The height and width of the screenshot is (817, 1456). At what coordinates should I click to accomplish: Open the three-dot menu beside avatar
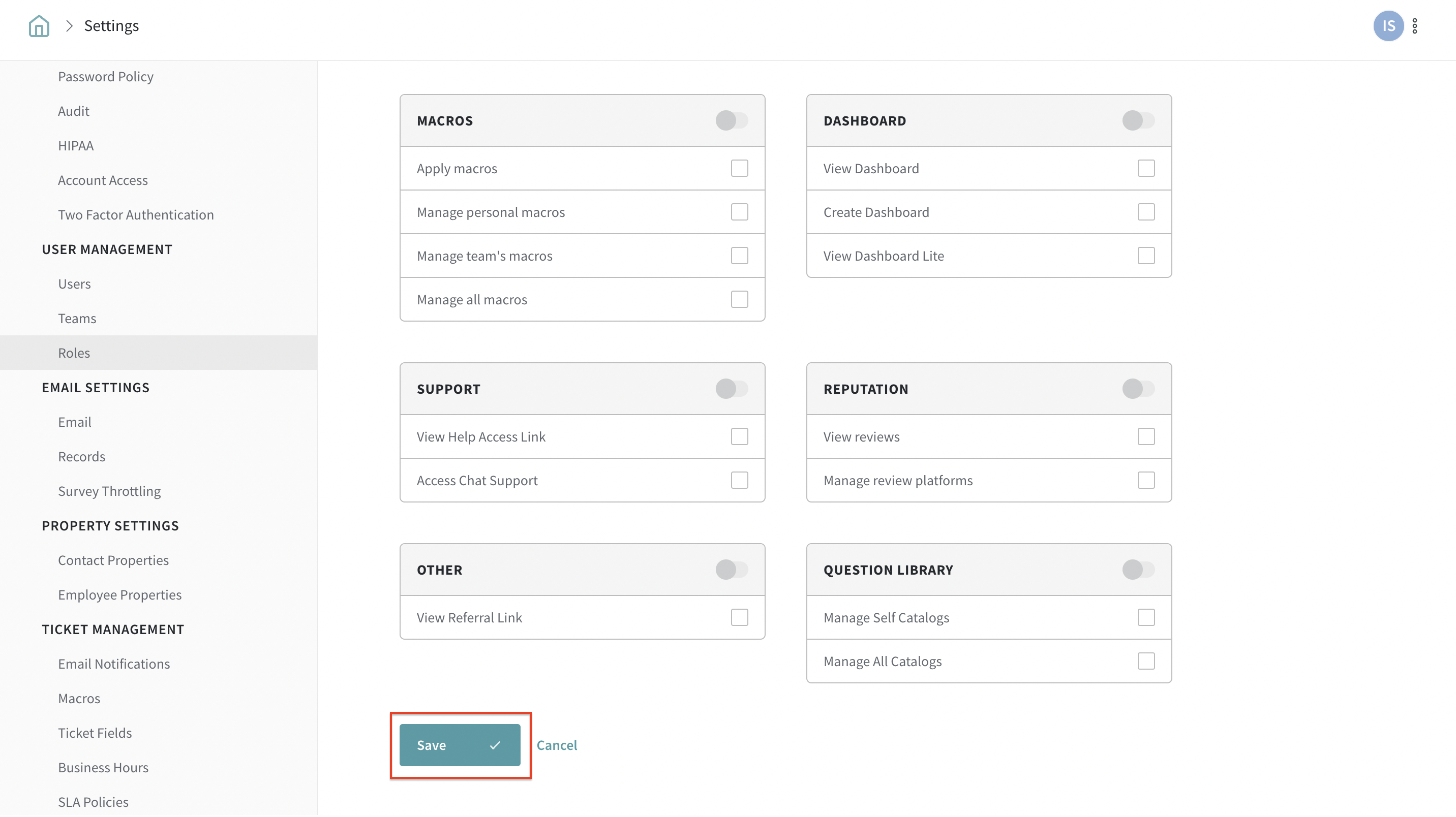1414,26
